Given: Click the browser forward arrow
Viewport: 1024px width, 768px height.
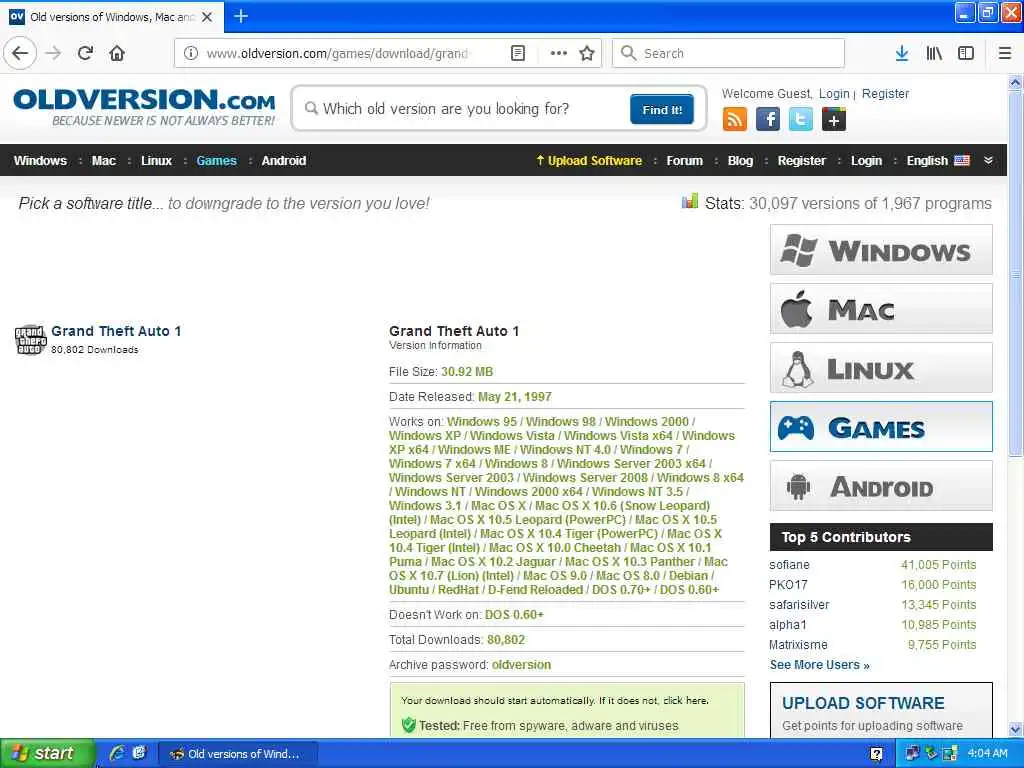Looking at the screenshot, I should coord(54,53).
